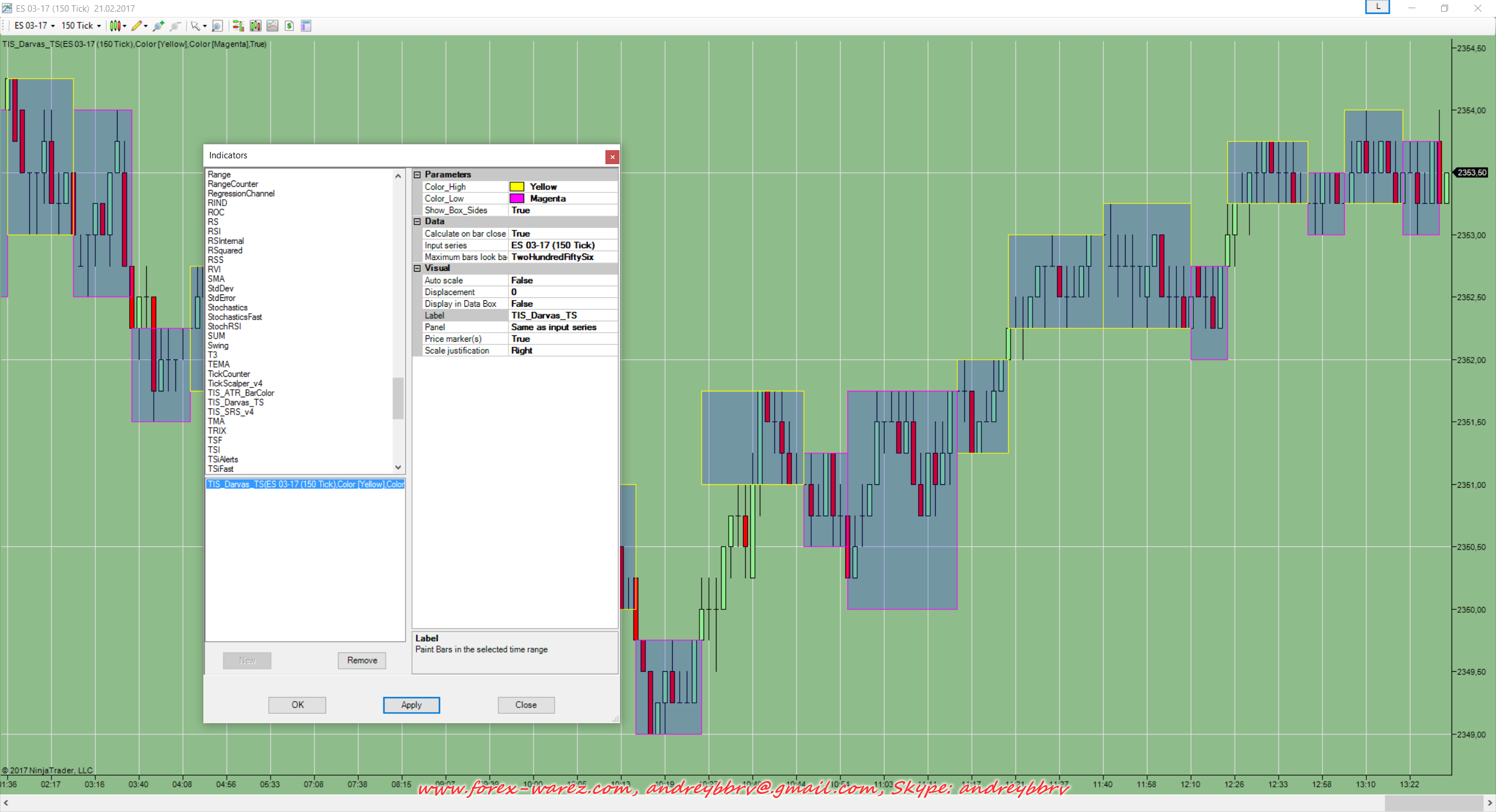Open the Data Series candlestick icon
This screenshot has width=1496, height=812.
(255, 26)
